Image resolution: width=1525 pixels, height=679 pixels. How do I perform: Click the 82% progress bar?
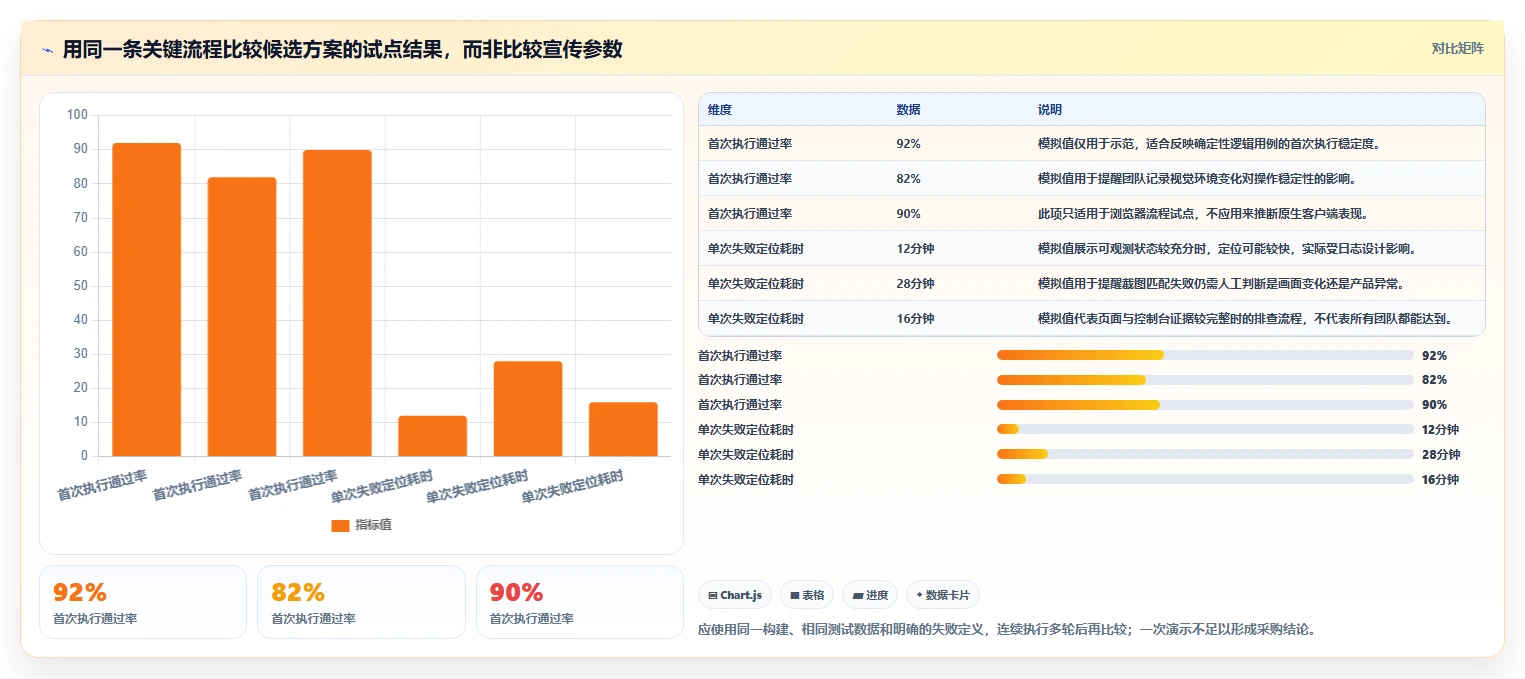[1205, 380]
